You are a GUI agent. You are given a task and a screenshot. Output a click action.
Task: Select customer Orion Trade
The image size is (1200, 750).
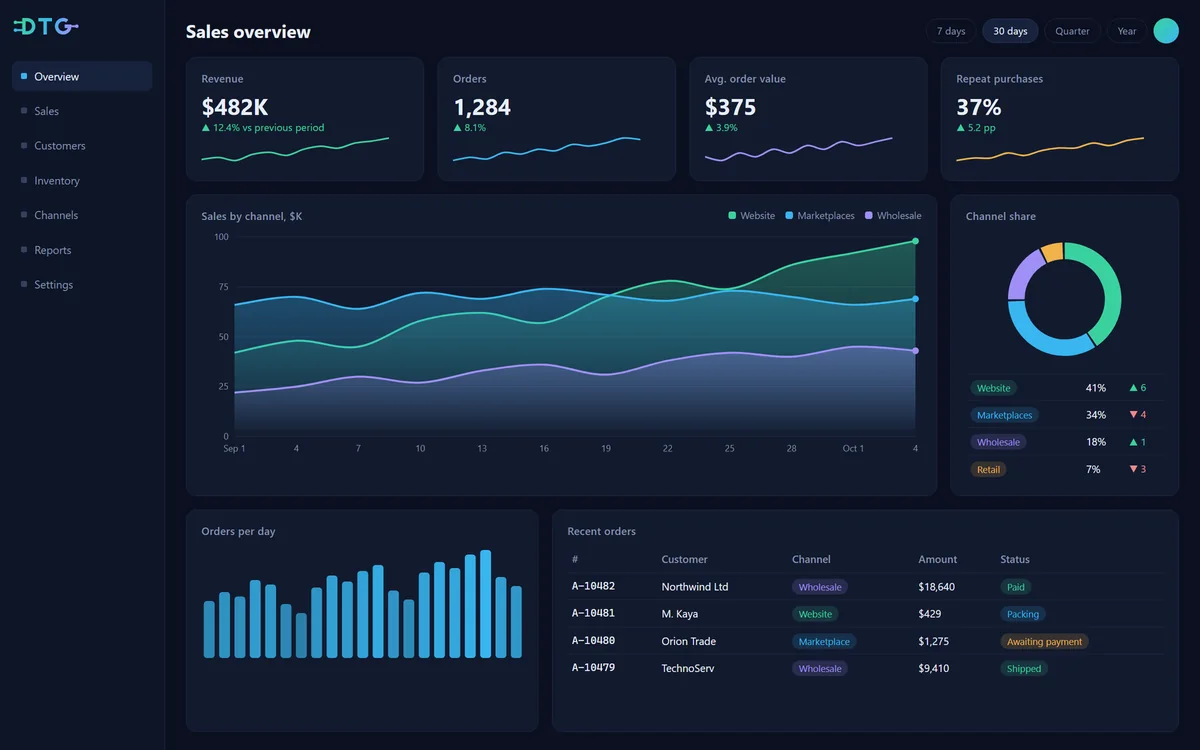click(x=689, y=641)
